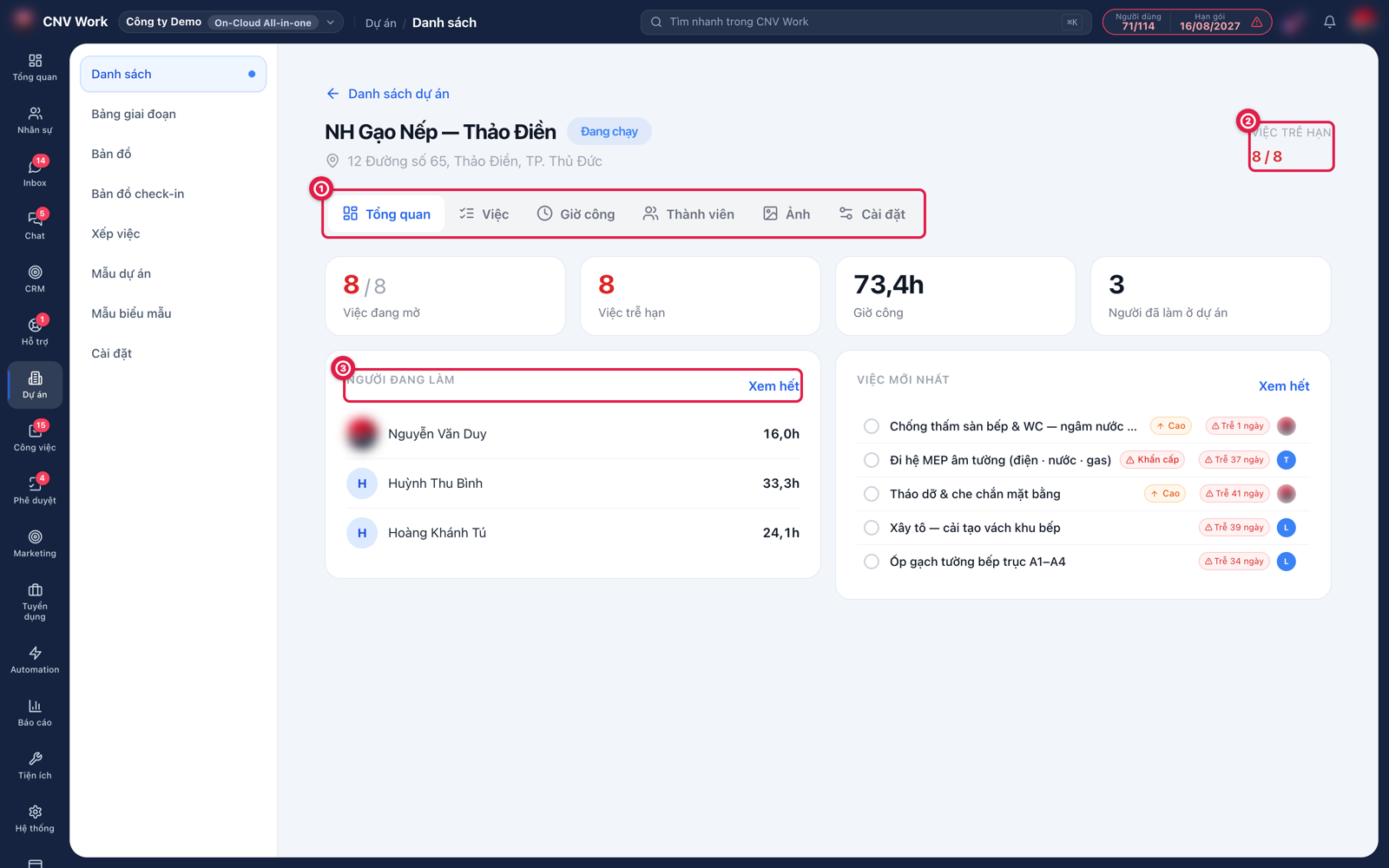Screen dimensions: 1389x868
Task: Open Chat module icon
Action: coord(35,227)
